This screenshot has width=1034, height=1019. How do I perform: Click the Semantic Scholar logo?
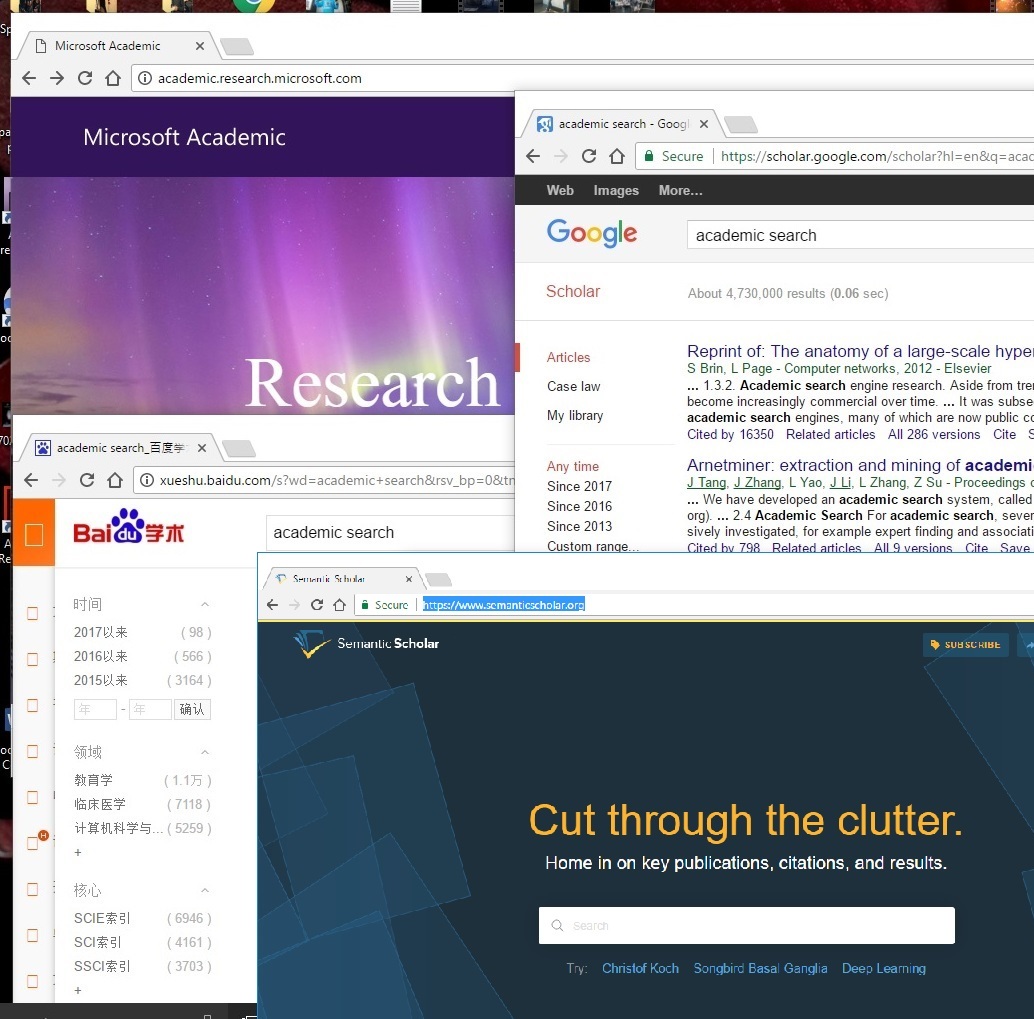(x=367, y=644)
